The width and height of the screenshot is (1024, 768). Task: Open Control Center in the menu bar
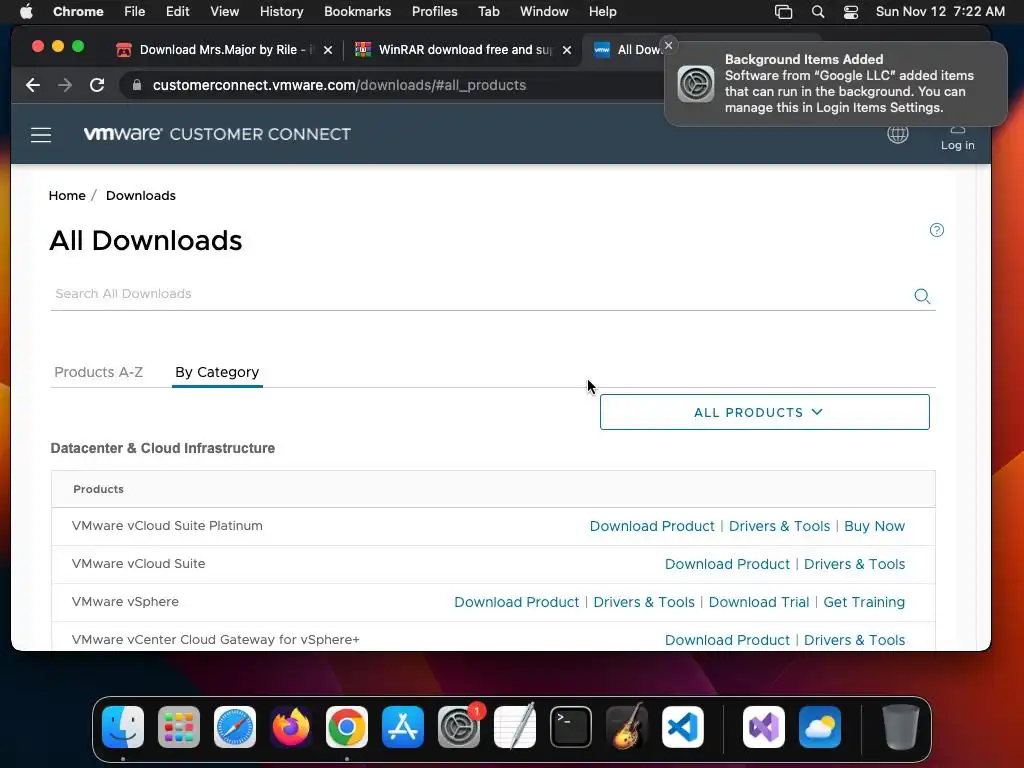pyautogui.click(x=850, y=12)
